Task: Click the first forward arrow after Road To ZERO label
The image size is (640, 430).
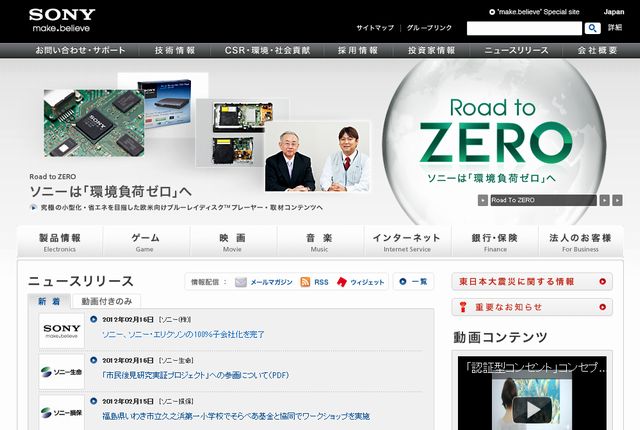Action: [x=604, y=200]
